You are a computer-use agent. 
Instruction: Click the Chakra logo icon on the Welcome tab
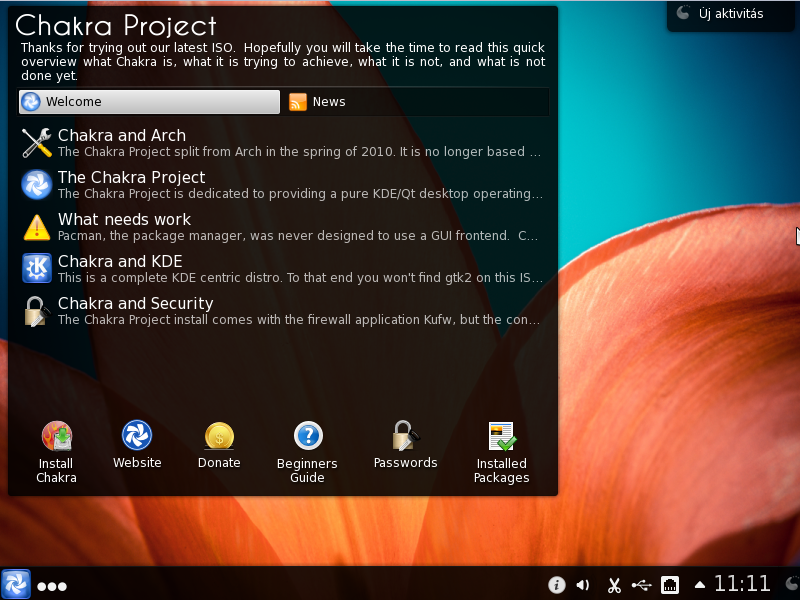pyautogui.click(x=31, y=102)
